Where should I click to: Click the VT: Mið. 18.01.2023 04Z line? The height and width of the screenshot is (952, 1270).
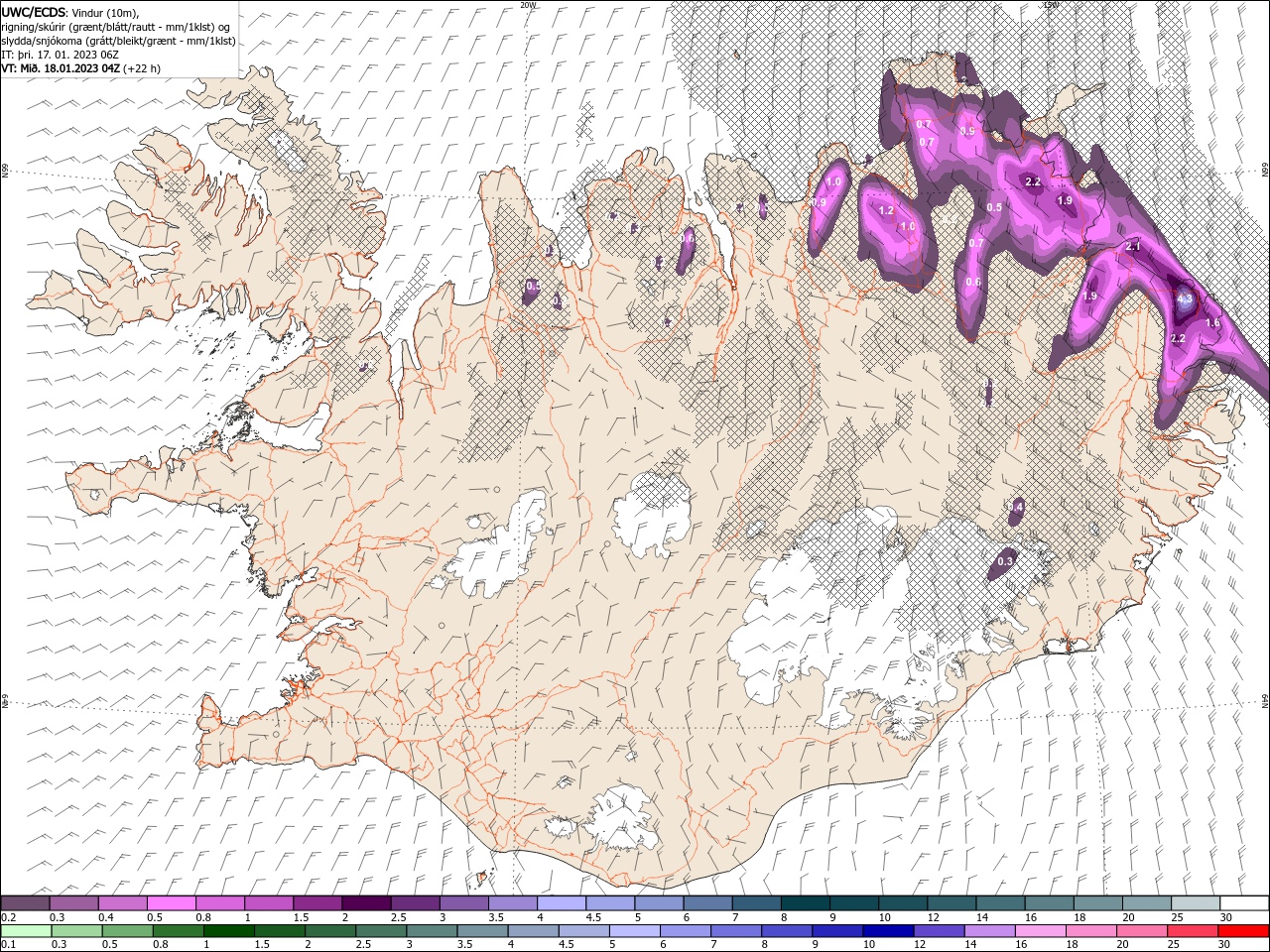(80, 68)
